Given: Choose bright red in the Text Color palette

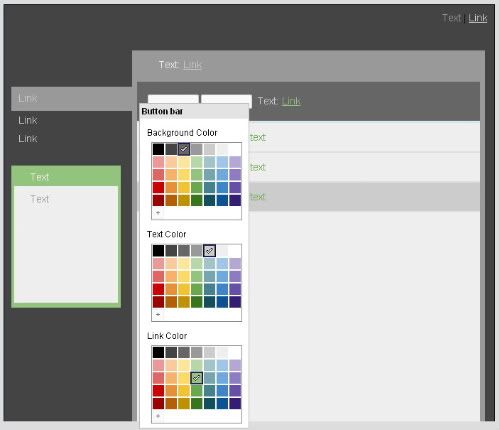Looking at the screenshot, I should [x=158, y=289].
